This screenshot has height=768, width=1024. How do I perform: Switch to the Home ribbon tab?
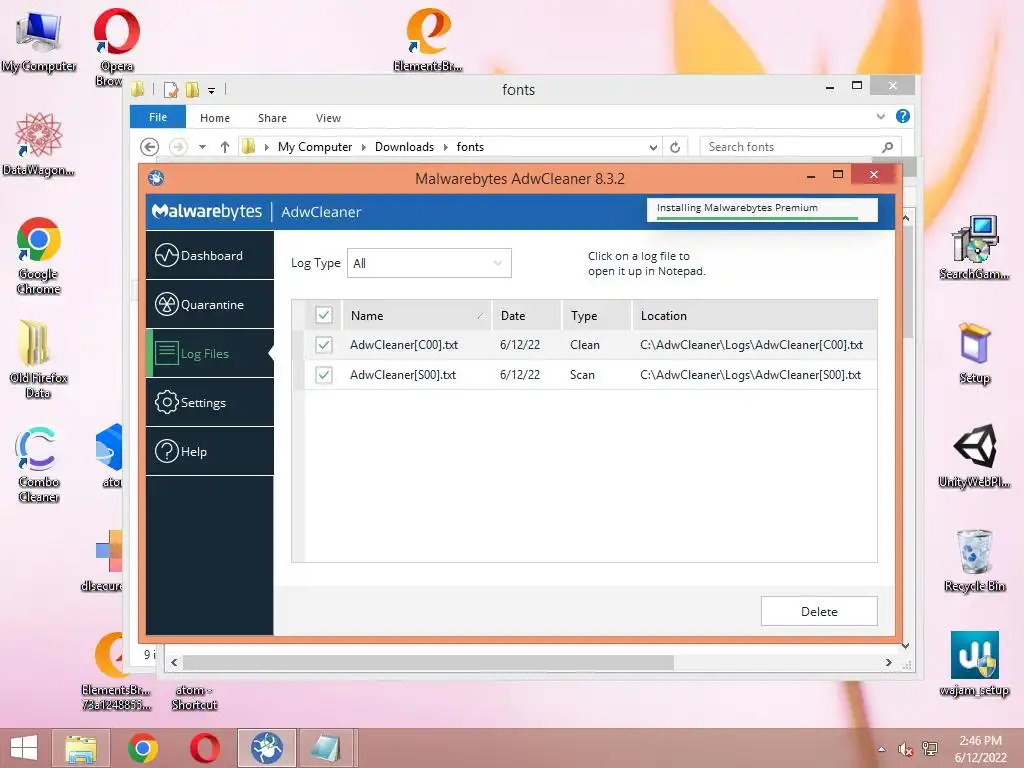215,118
